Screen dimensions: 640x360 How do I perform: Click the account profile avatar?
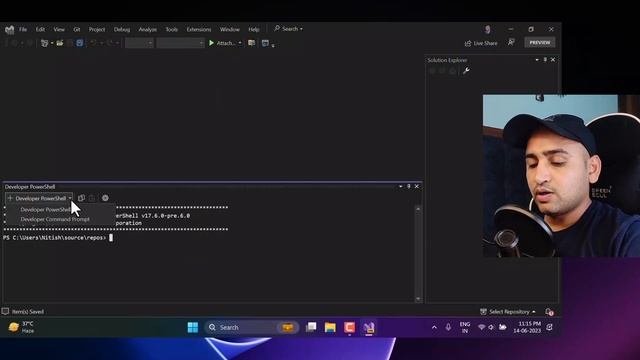(487, 29)
